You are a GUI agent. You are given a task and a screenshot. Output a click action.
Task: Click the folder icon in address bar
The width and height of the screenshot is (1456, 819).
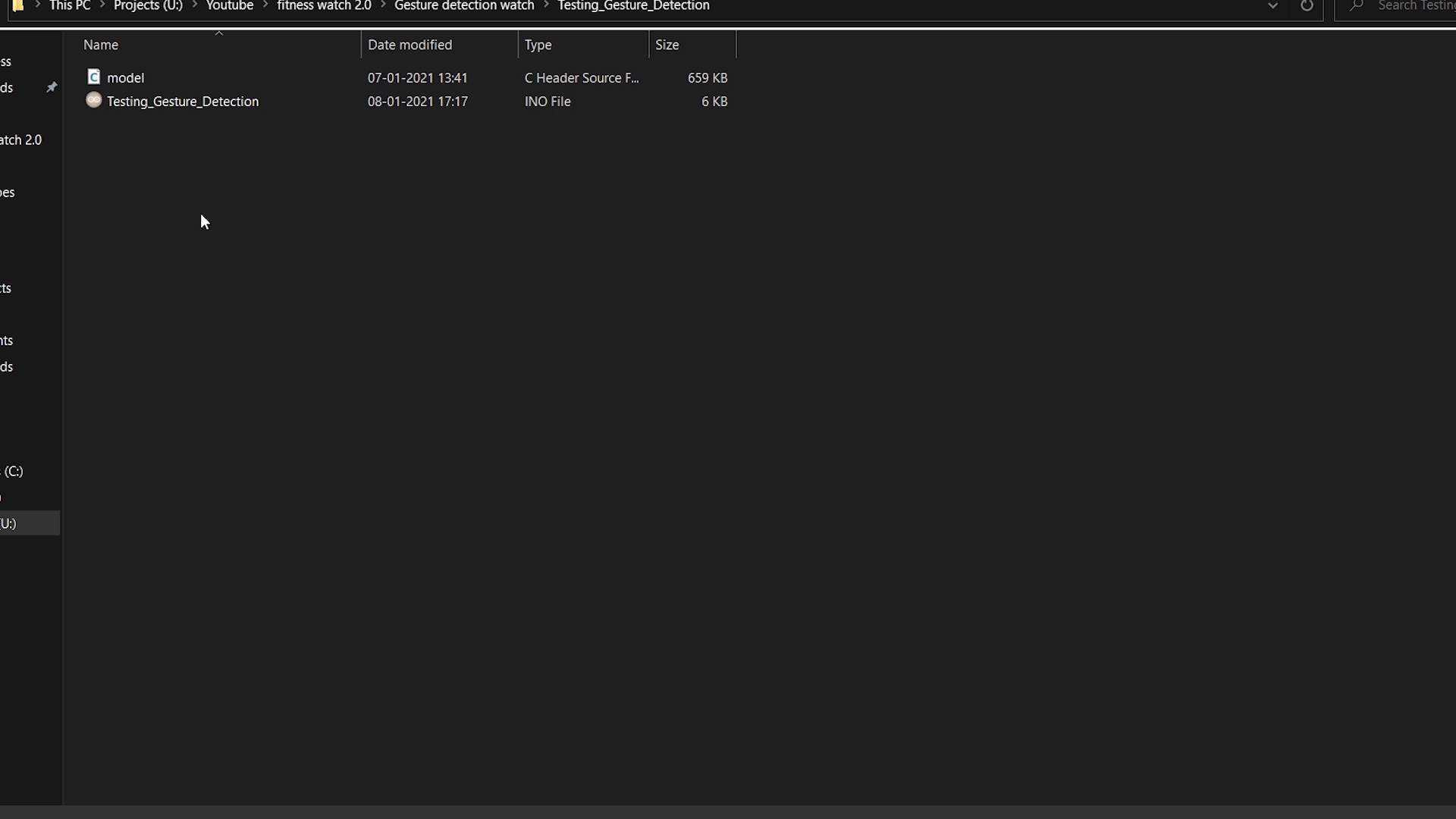click(17, 6)
